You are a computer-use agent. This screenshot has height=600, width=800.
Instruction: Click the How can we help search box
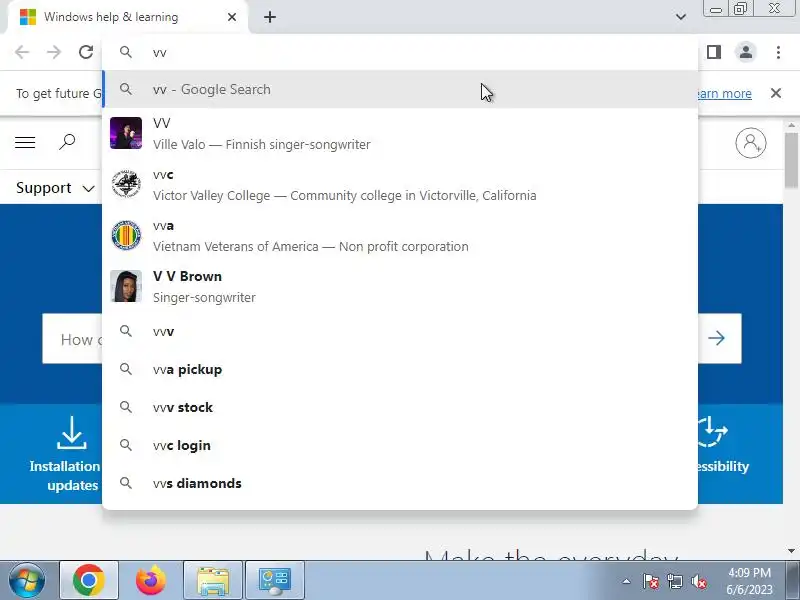(72, 339)
